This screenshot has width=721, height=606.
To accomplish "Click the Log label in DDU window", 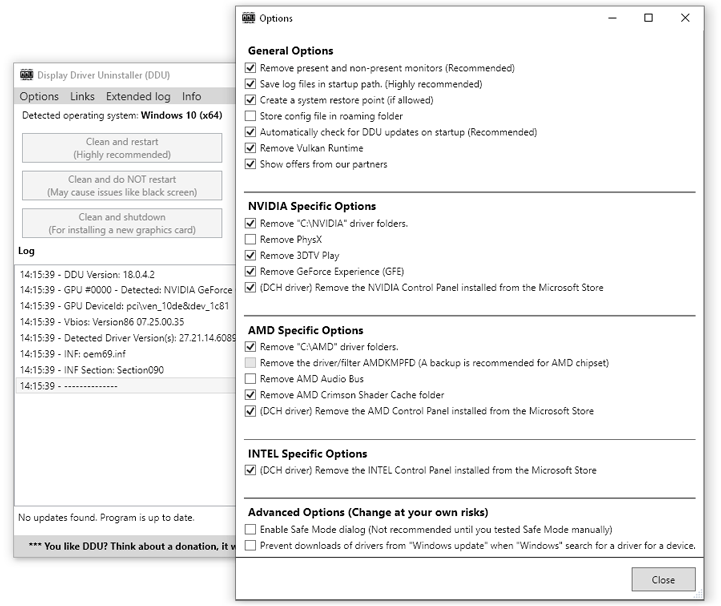I will 26,251.
